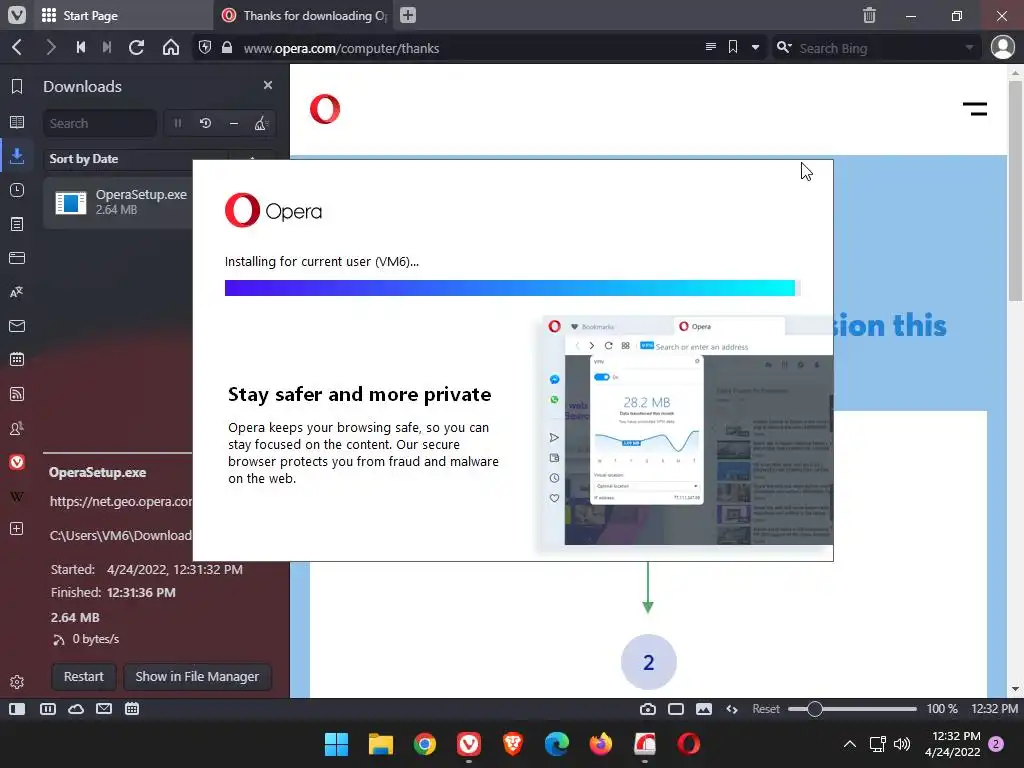Open the sync cloud status

click(76, 709)
